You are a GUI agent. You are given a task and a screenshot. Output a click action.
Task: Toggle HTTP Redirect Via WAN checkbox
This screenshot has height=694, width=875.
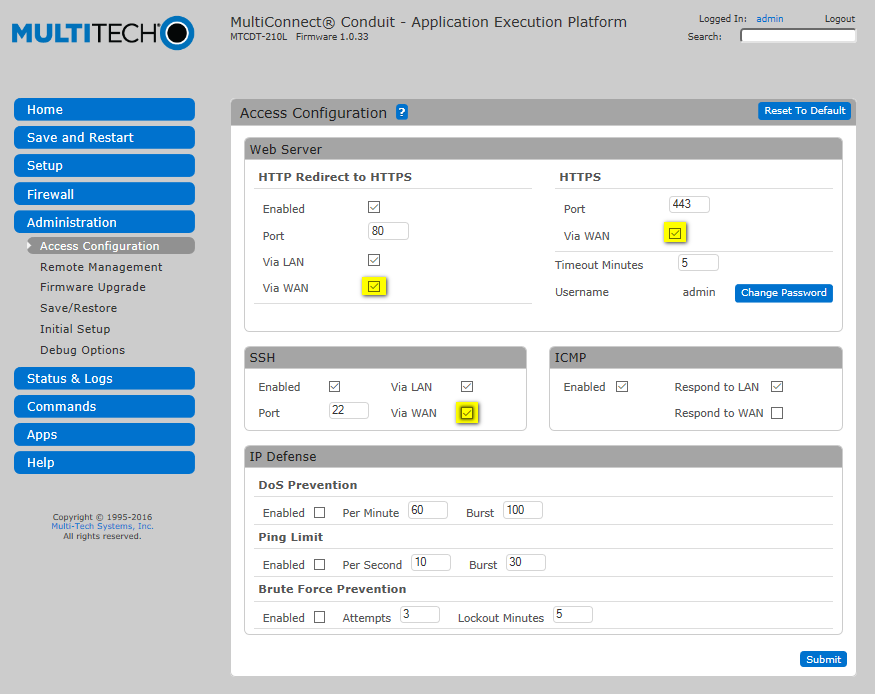click(x=374, y=287)
